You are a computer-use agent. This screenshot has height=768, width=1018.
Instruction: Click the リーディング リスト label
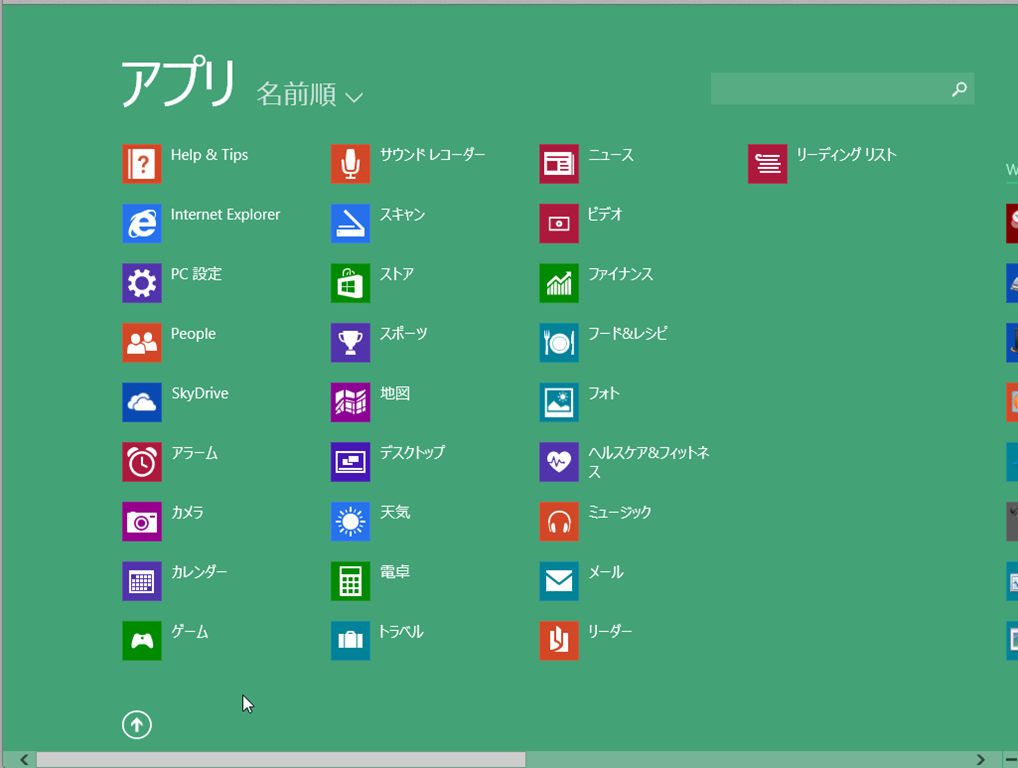[x=847, y=155]
